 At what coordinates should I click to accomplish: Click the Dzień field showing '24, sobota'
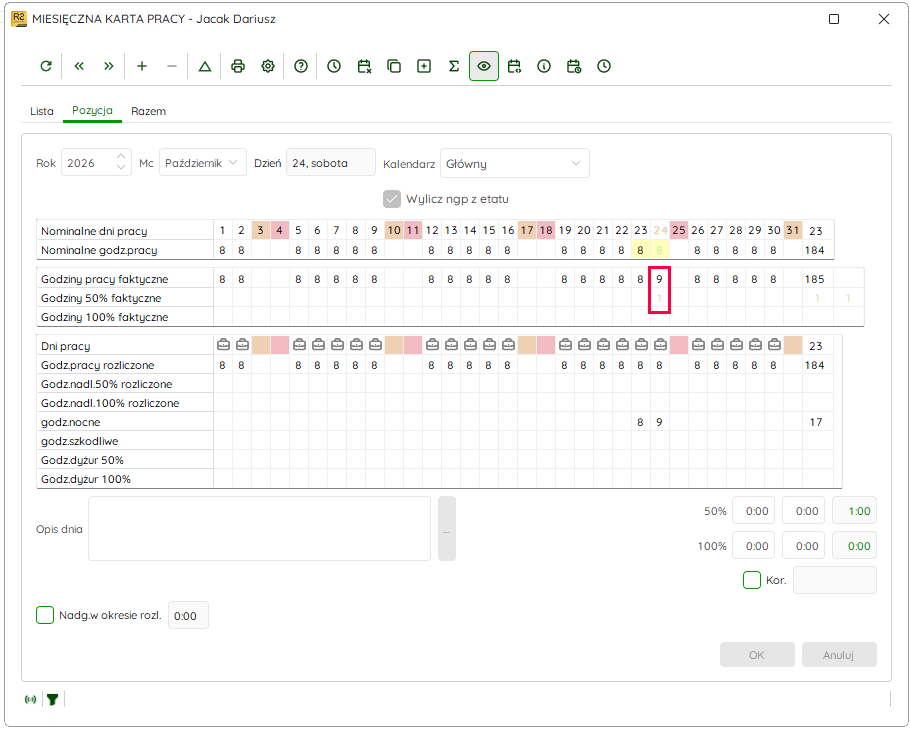pyautogui.click(x=331, y=163)
